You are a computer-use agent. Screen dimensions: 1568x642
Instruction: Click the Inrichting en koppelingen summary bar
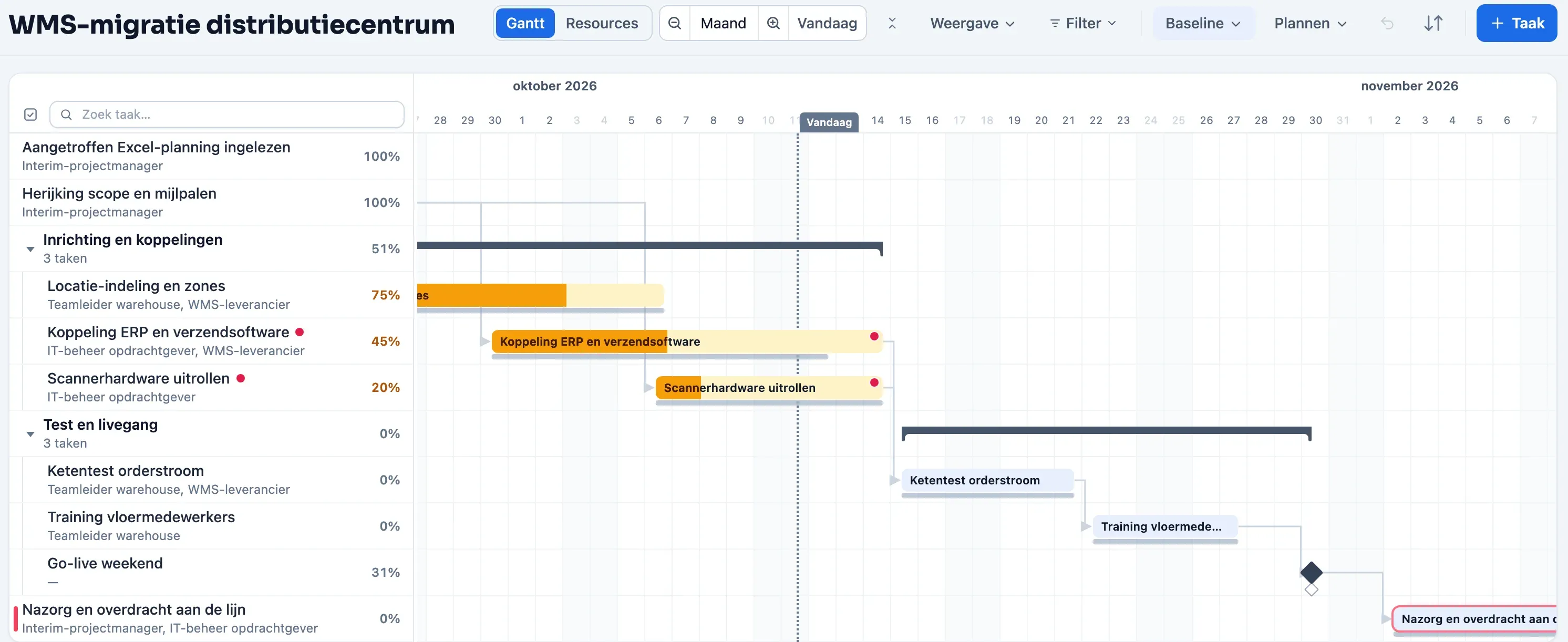point(649,246)
